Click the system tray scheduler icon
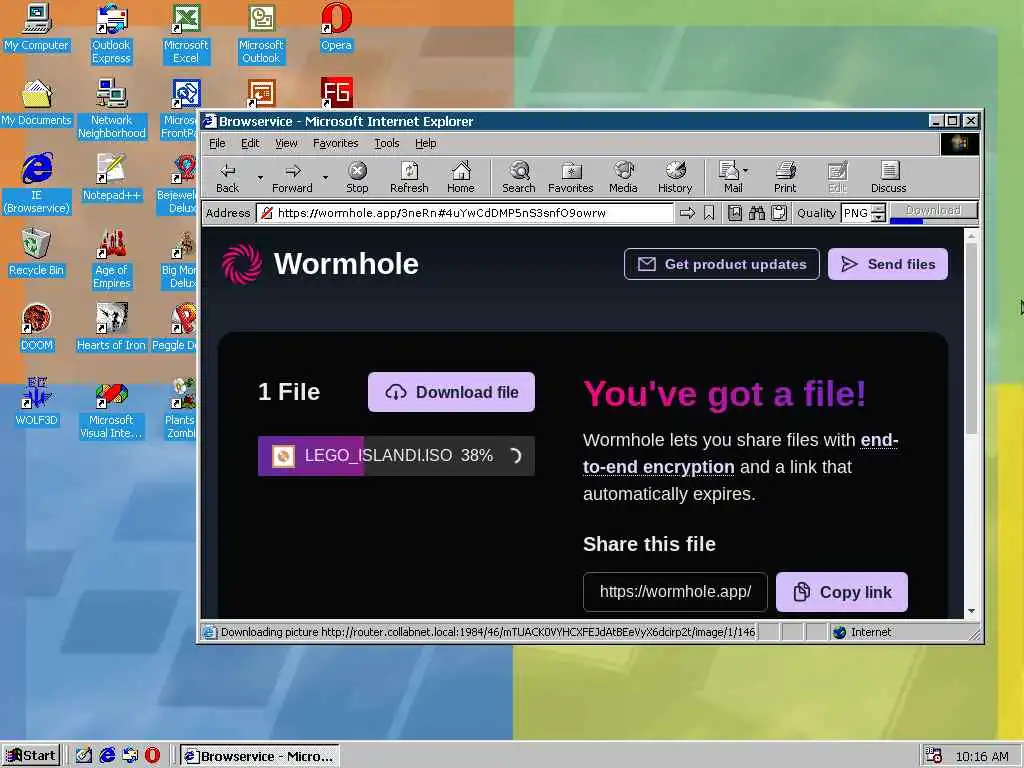Image resolution: width=1024 pixels, height=768 pixels. (x=933, y=756)
